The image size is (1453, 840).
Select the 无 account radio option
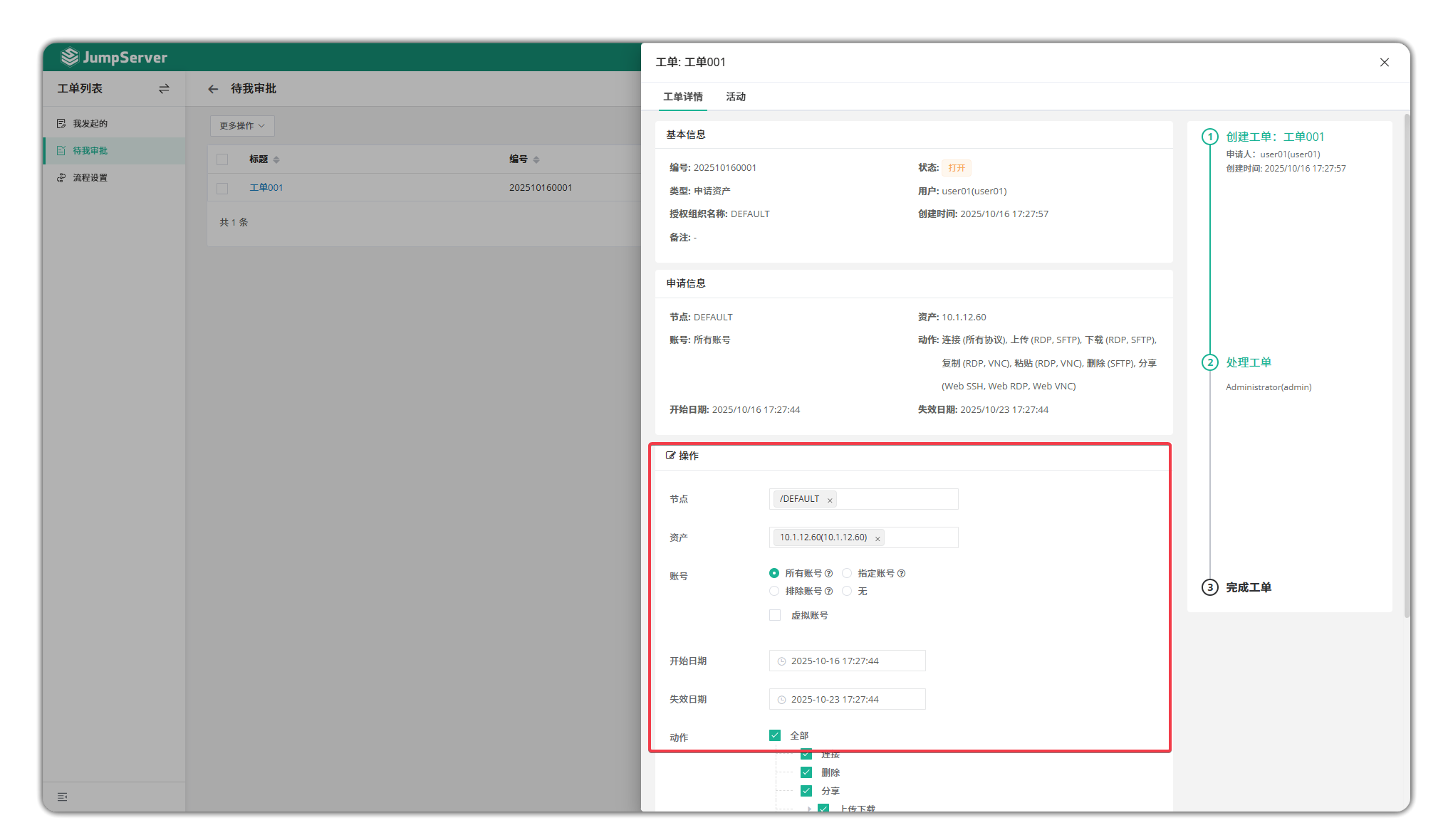click(847, 591)
